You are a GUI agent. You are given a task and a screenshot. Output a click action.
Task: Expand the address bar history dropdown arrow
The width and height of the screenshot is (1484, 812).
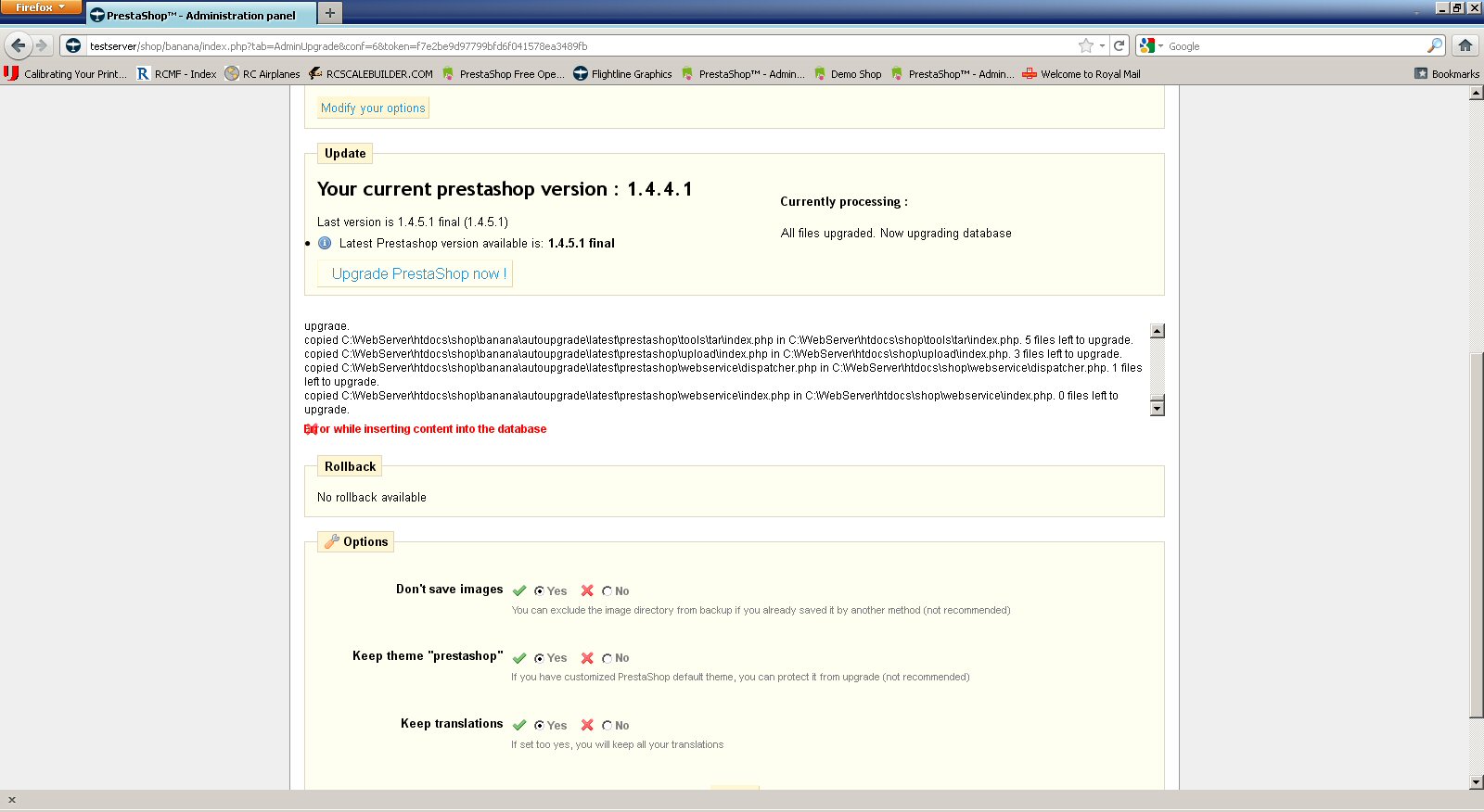click(1102, 45)
